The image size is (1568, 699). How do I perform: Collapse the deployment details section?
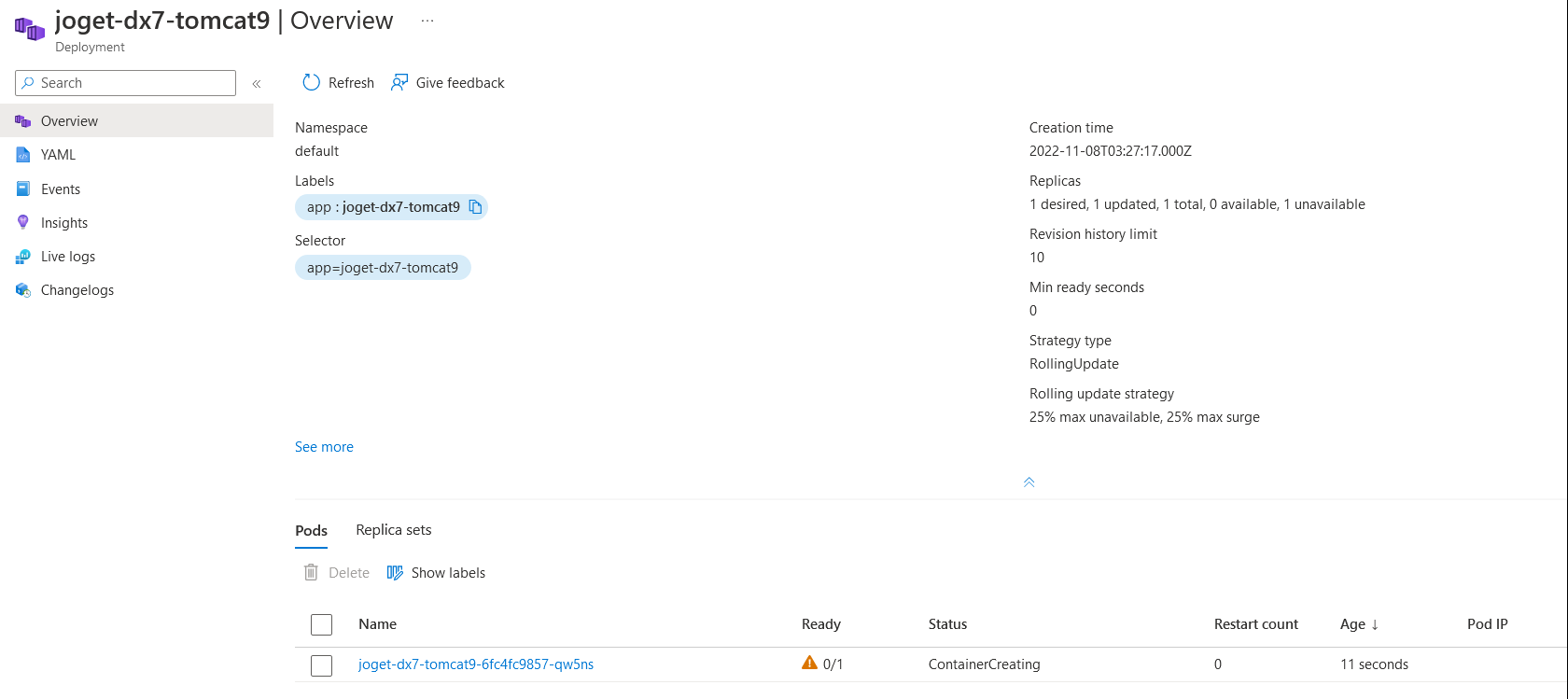coord(1029,482)
